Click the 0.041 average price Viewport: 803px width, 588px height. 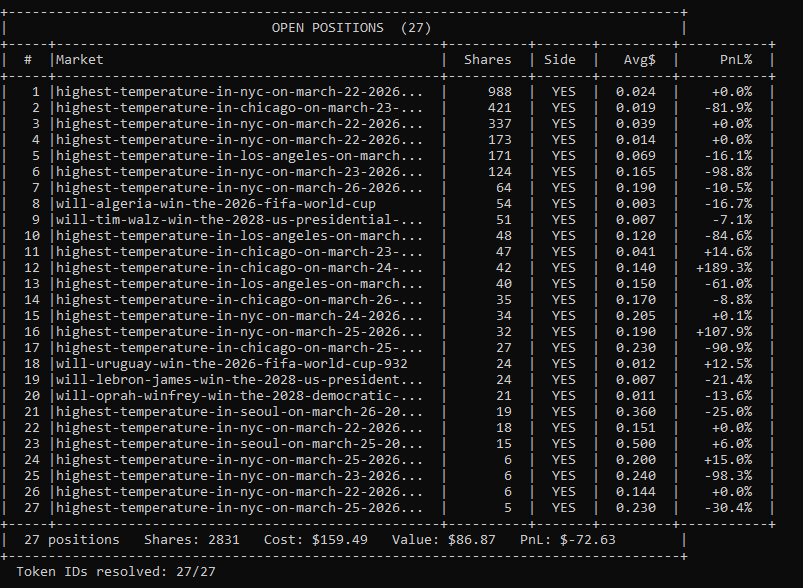point(636,251)
